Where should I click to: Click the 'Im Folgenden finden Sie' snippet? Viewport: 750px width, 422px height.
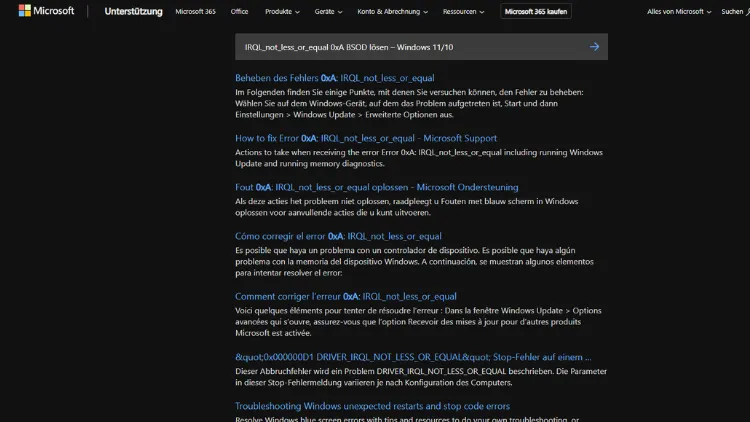coord(409,103)
